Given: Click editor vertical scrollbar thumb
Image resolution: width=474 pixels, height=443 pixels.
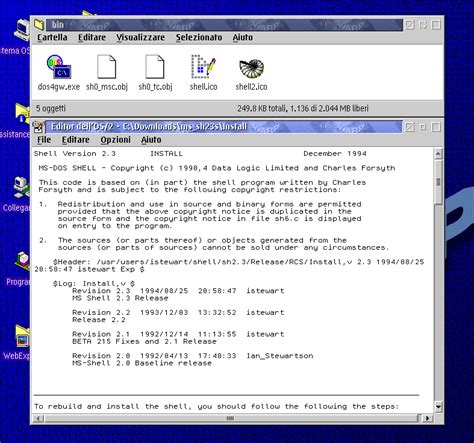Looking at the screenshot, I should click(x=438, y=182).
